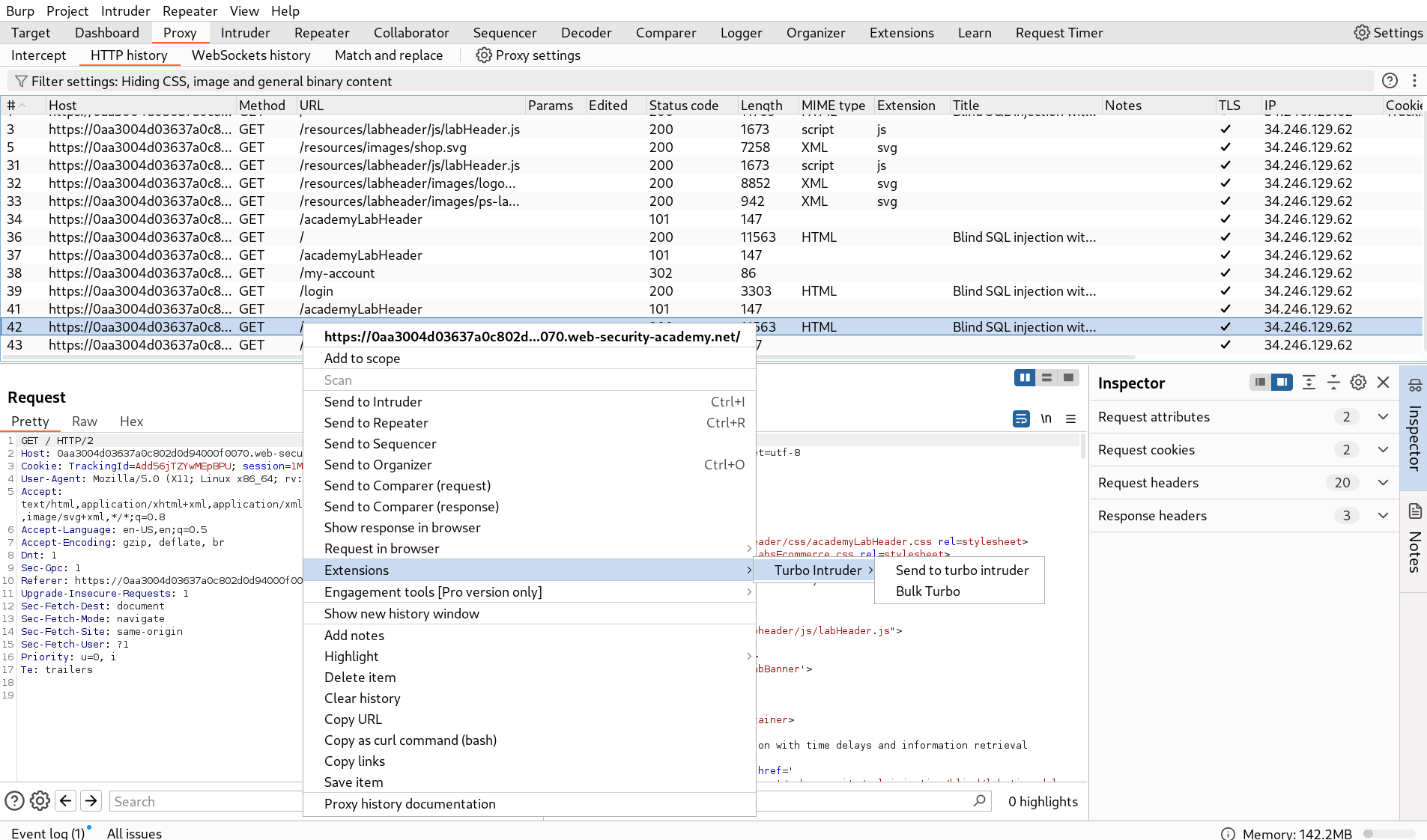Open the Burp menu in menu bar

coord(20,10)
